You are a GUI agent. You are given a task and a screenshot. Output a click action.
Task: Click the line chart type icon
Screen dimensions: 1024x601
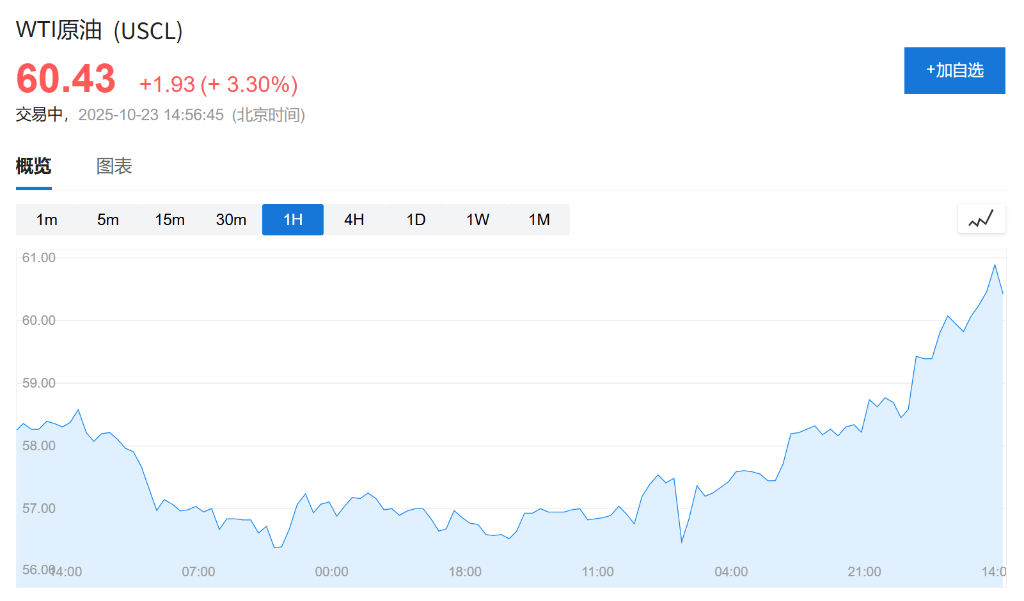pos(980,218)
